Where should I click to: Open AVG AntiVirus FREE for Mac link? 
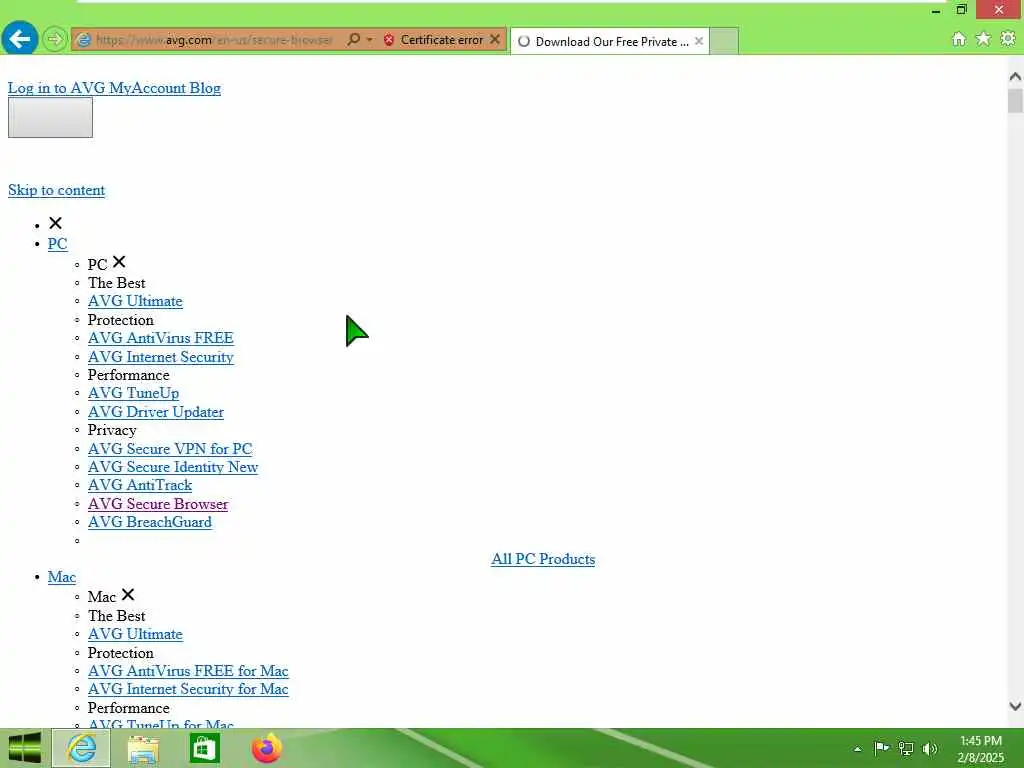[x=188, y=671]
